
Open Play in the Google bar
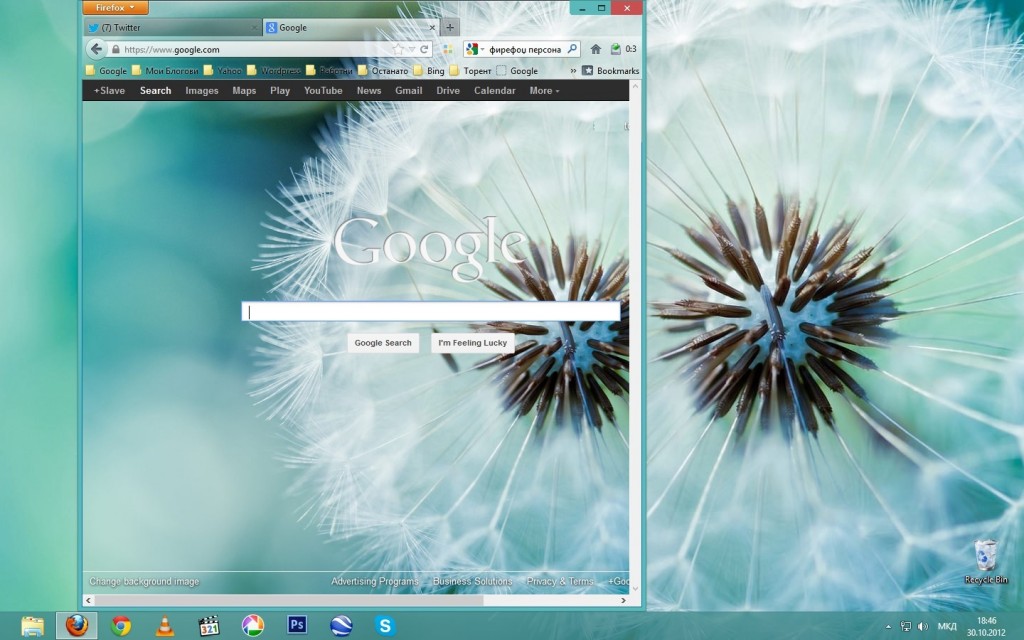(x=280, y=91)
